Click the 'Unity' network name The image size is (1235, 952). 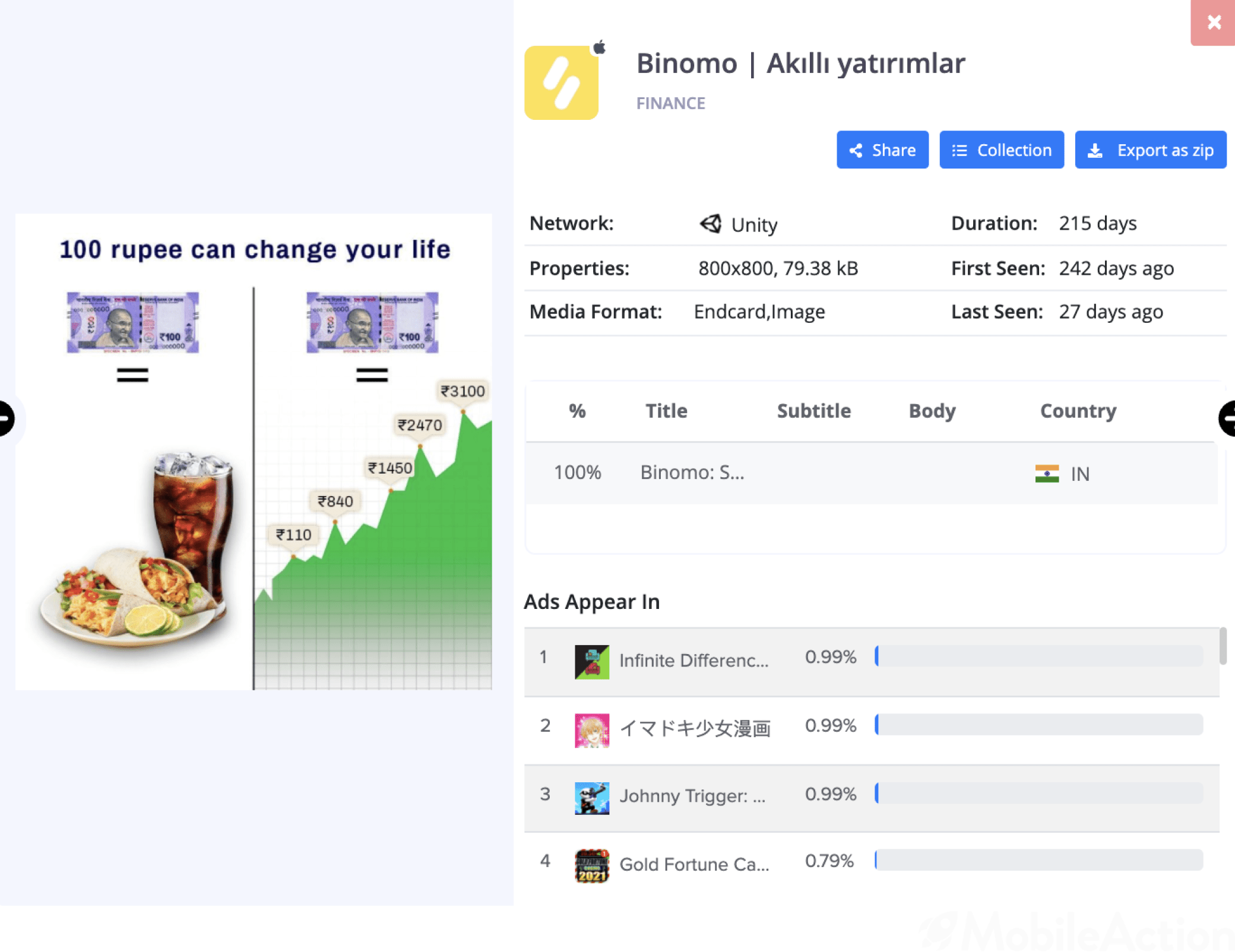(754, 225)
